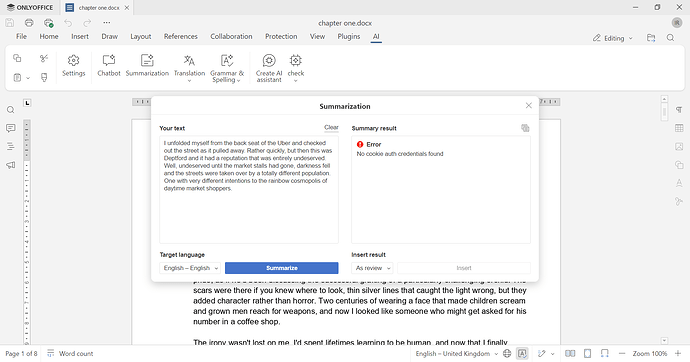
Task: Open the English – United Kingdom language selector
Action: (457, 353)
